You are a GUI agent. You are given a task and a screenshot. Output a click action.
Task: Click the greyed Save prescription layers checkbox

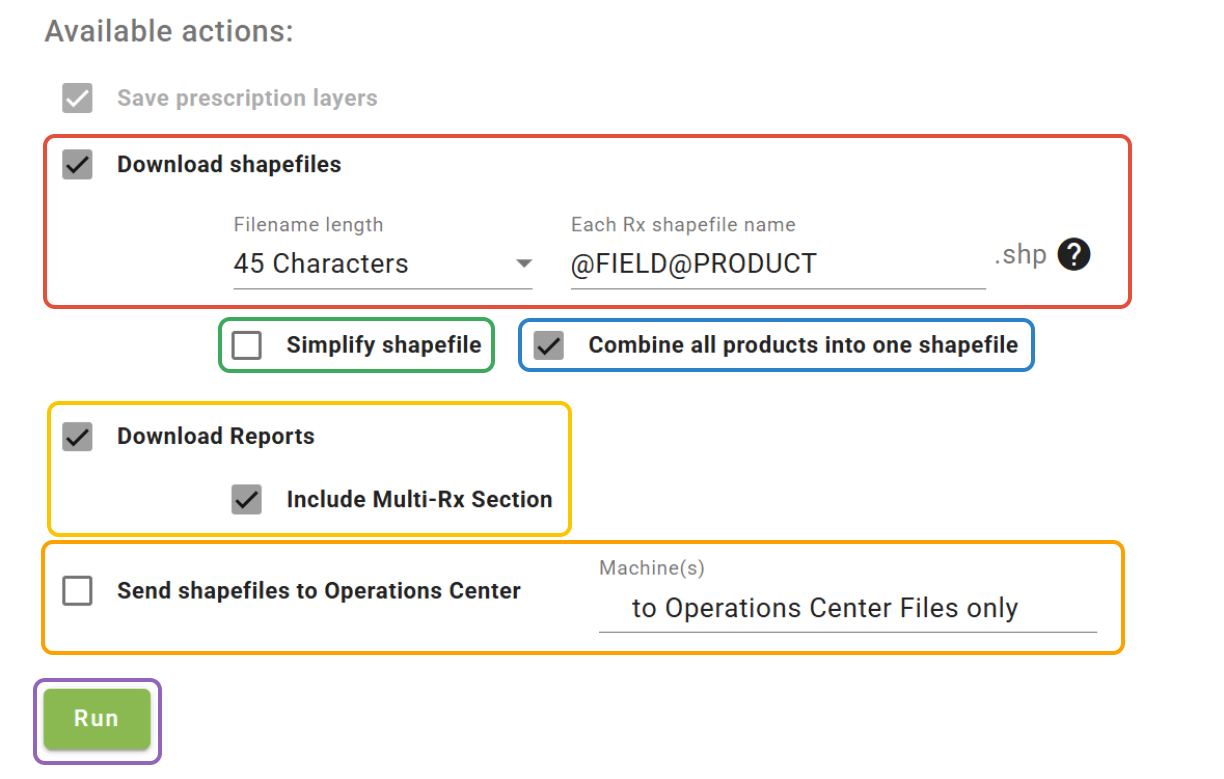pos(78,99)
